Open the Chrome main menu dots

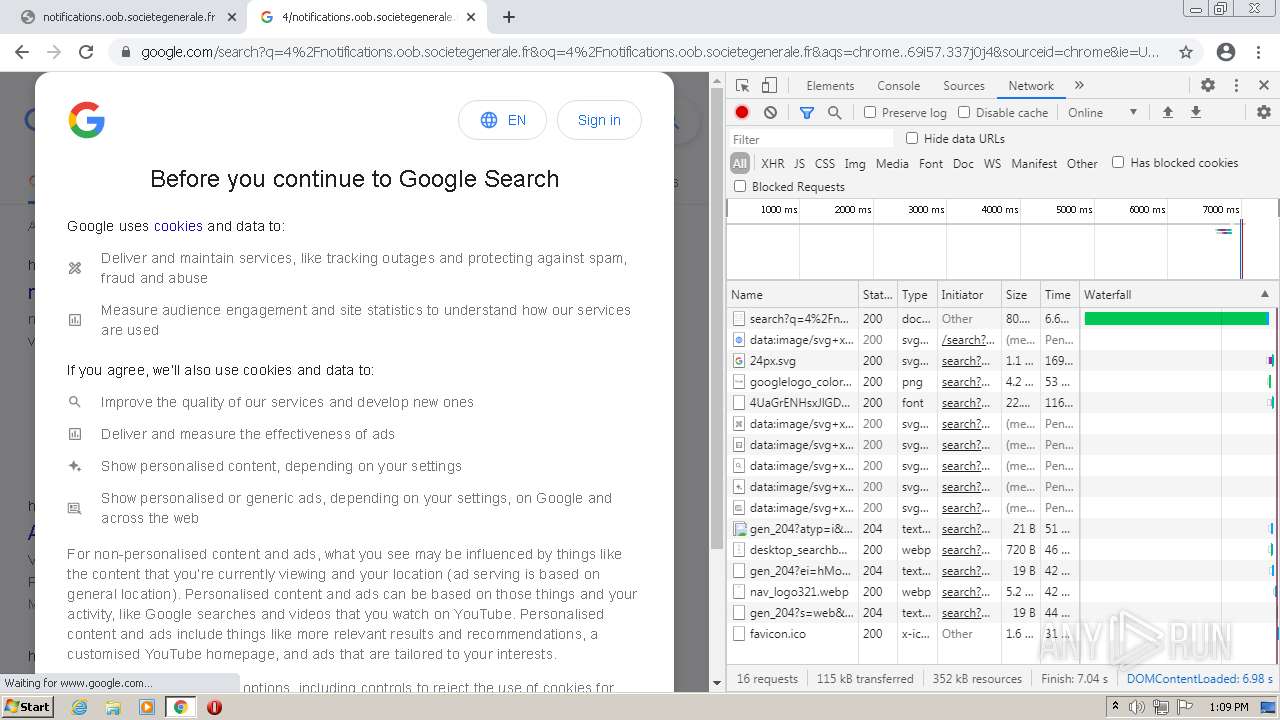point(1260,52)
